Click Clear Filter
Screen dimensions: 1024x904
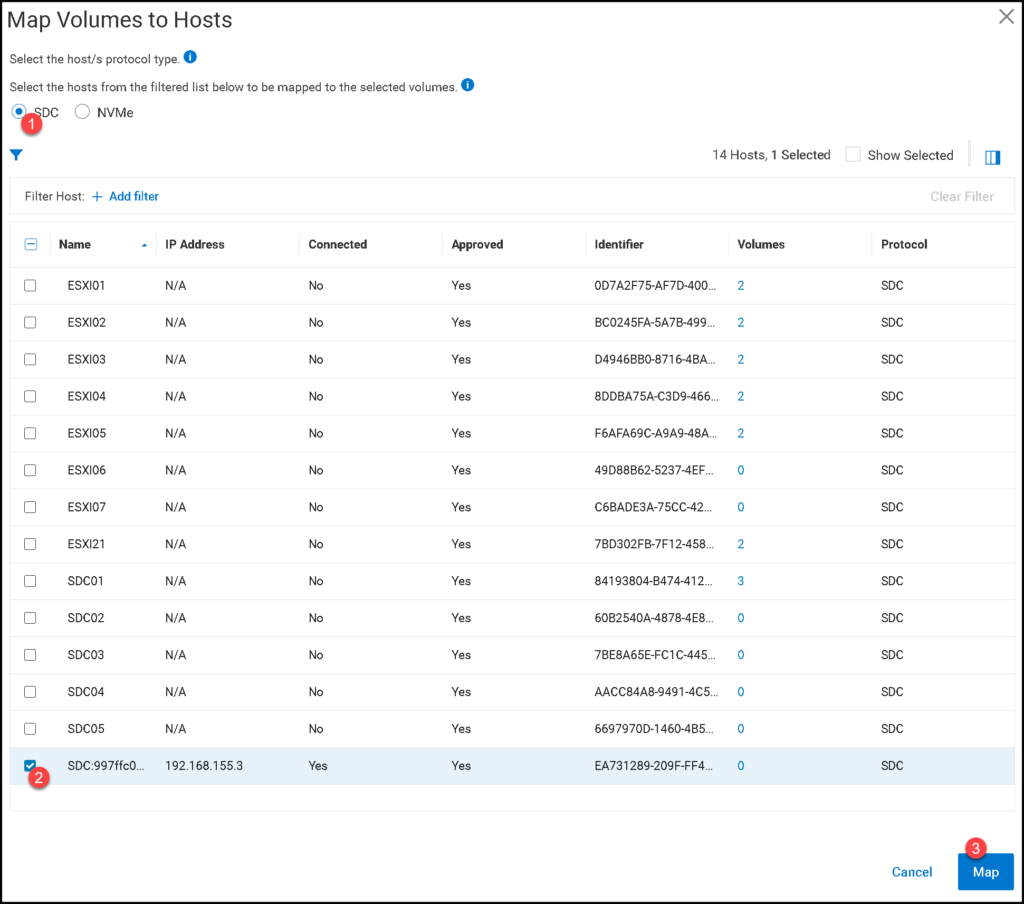coord(961,196)
